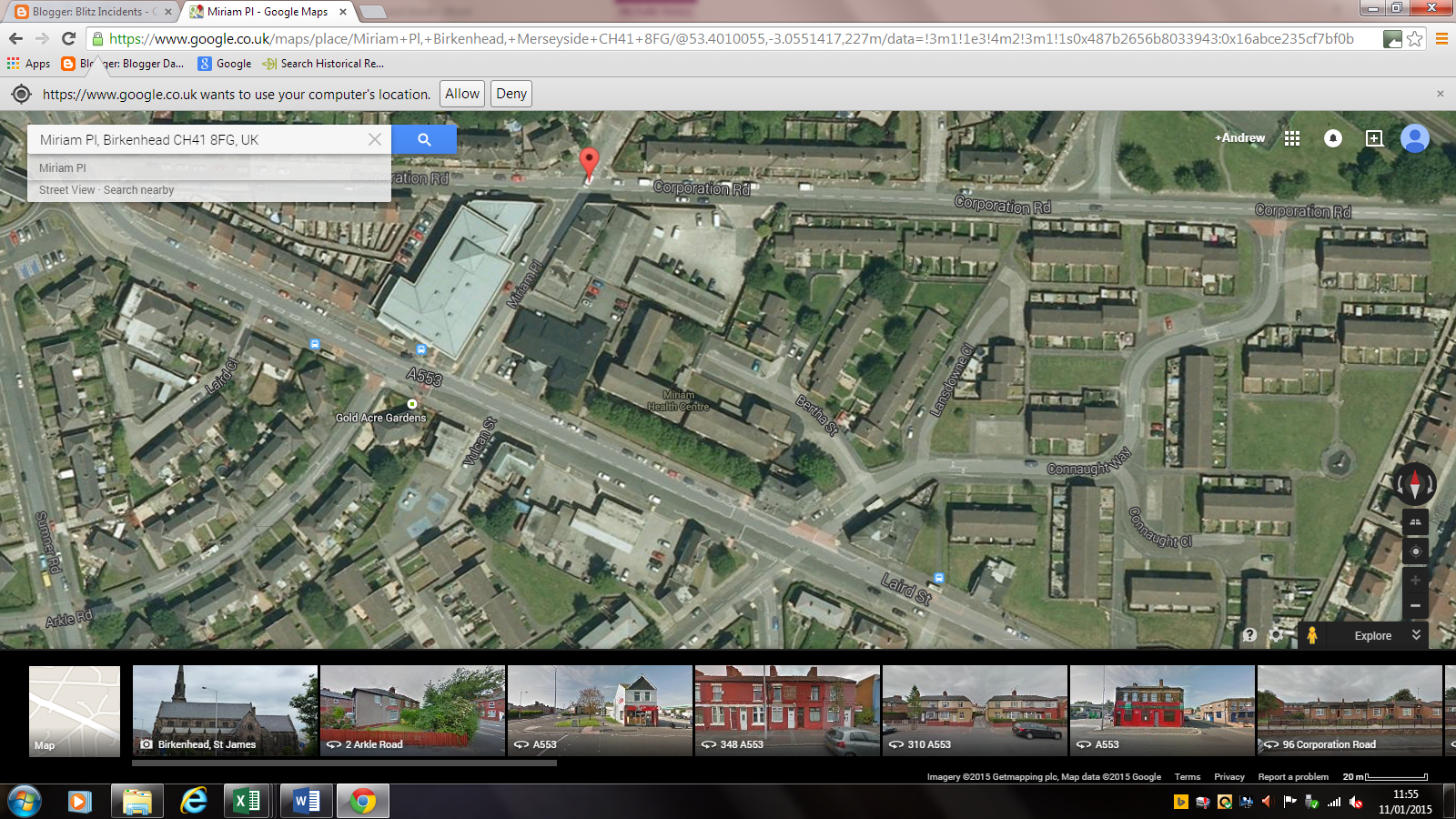Click the network signal tray icon
Viewport: 1456px width, 819px height.
(x=1334, y=802)
